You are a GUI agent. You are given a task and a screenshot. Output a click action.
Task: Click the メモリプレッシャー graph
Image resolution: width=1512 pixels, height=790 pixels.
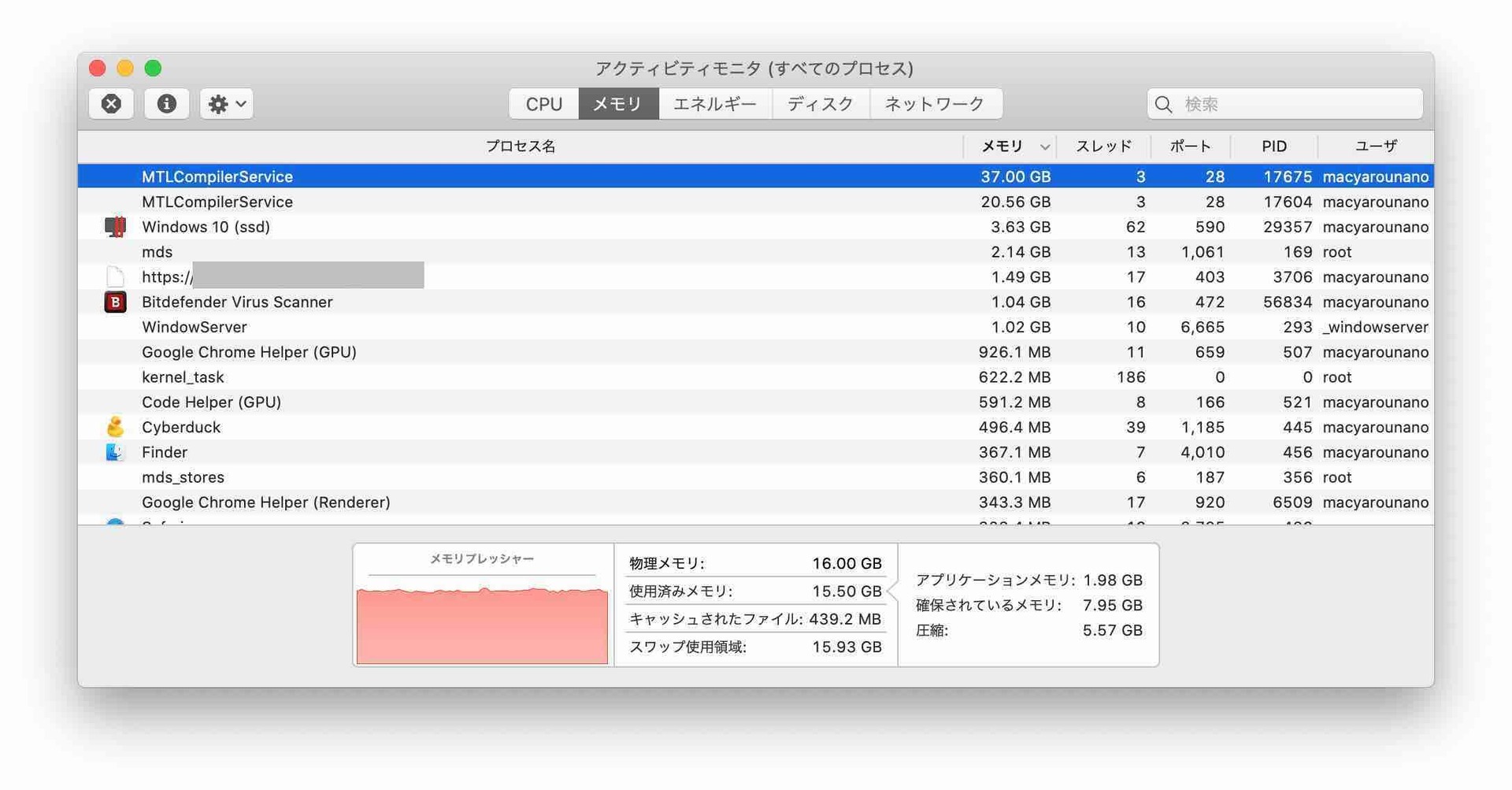[482, 625]
